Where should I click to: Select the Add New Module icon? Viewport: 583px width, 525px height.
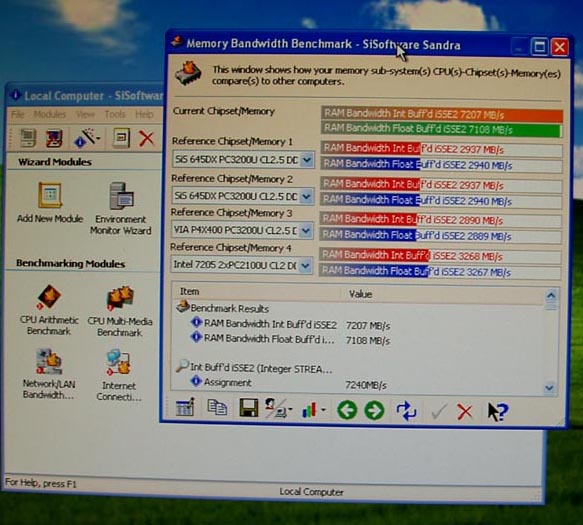pos(50,203)
